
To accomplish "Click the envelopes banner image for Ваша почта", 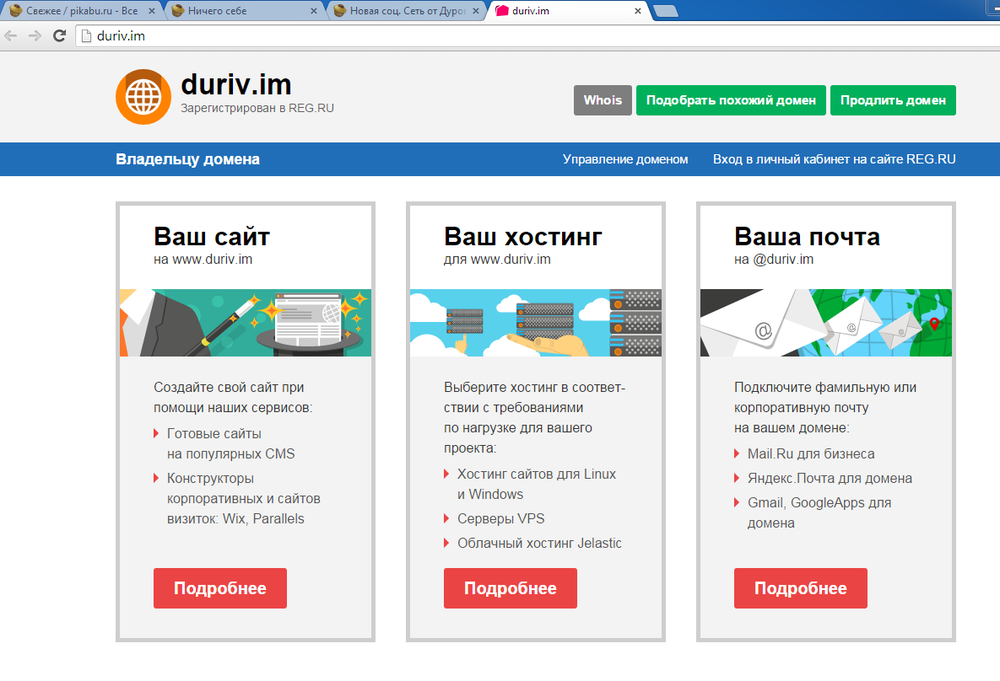I will coord(825,322).
